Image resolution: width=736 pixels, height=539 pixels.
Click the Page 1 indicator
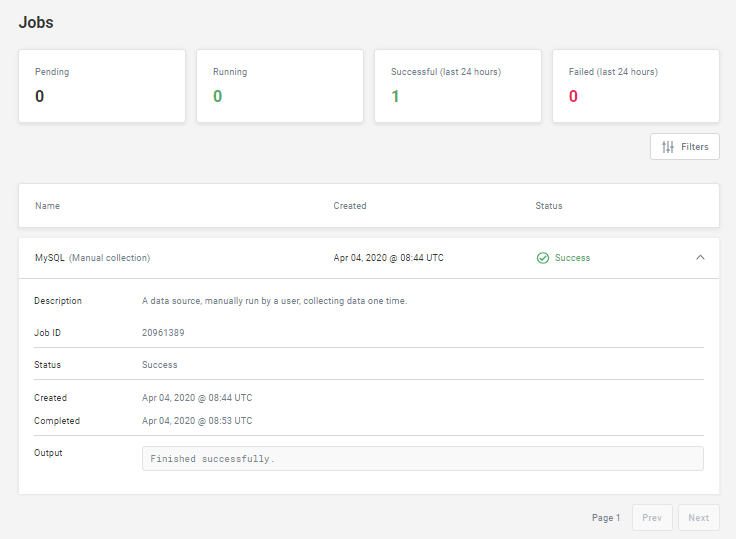(606, 518)
